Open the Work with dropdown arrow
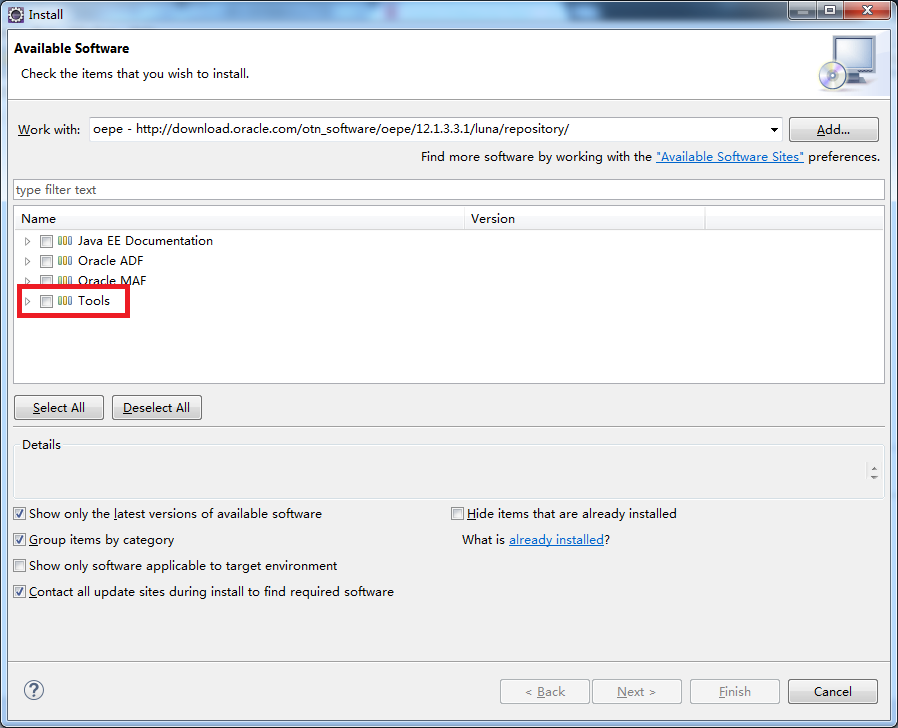The height and width of the screenshot is (728, 898). click(x=774, y=129)
